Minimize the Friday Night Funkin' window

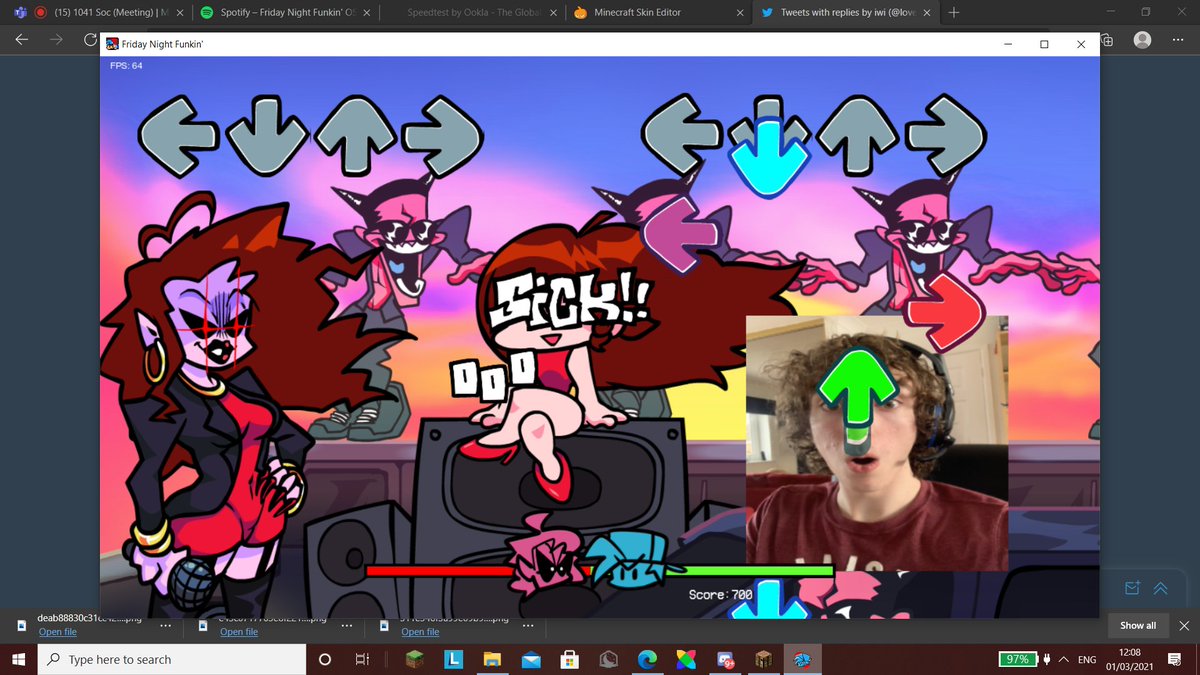point(1008,44)
